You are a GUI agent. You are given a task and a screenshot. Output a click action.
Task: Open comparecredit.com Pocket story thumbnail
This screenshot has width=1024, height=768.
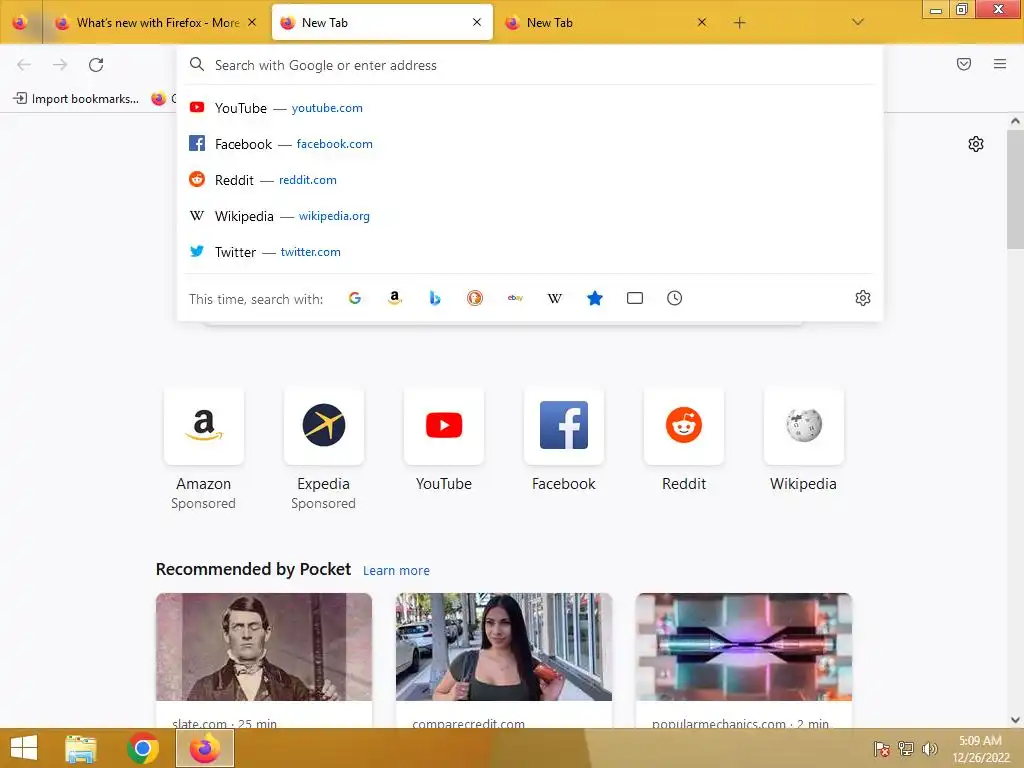pos(504,647)
